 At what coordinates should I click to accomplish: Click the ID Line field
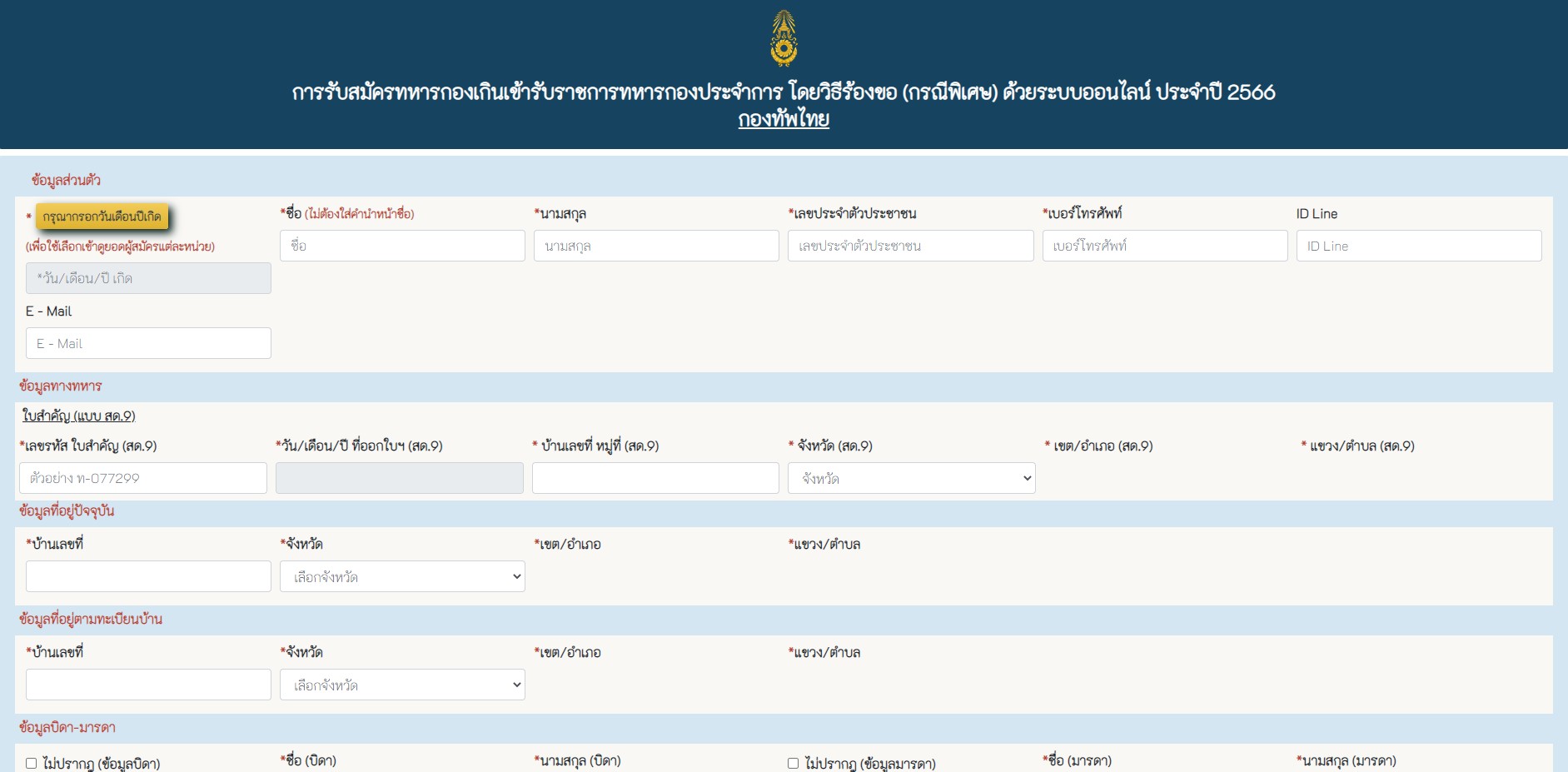(1418, 245)
